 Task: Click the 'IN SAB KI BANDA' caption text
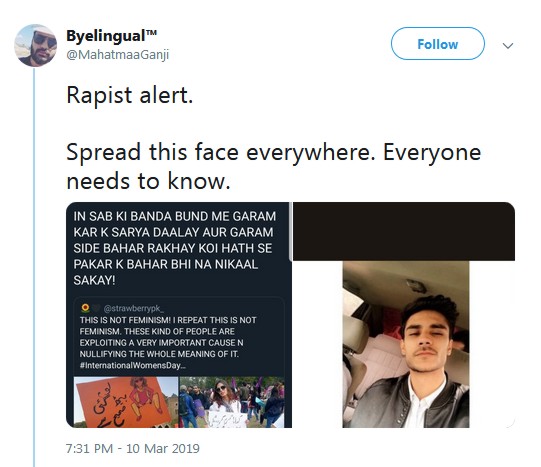[x=175, y=248]
